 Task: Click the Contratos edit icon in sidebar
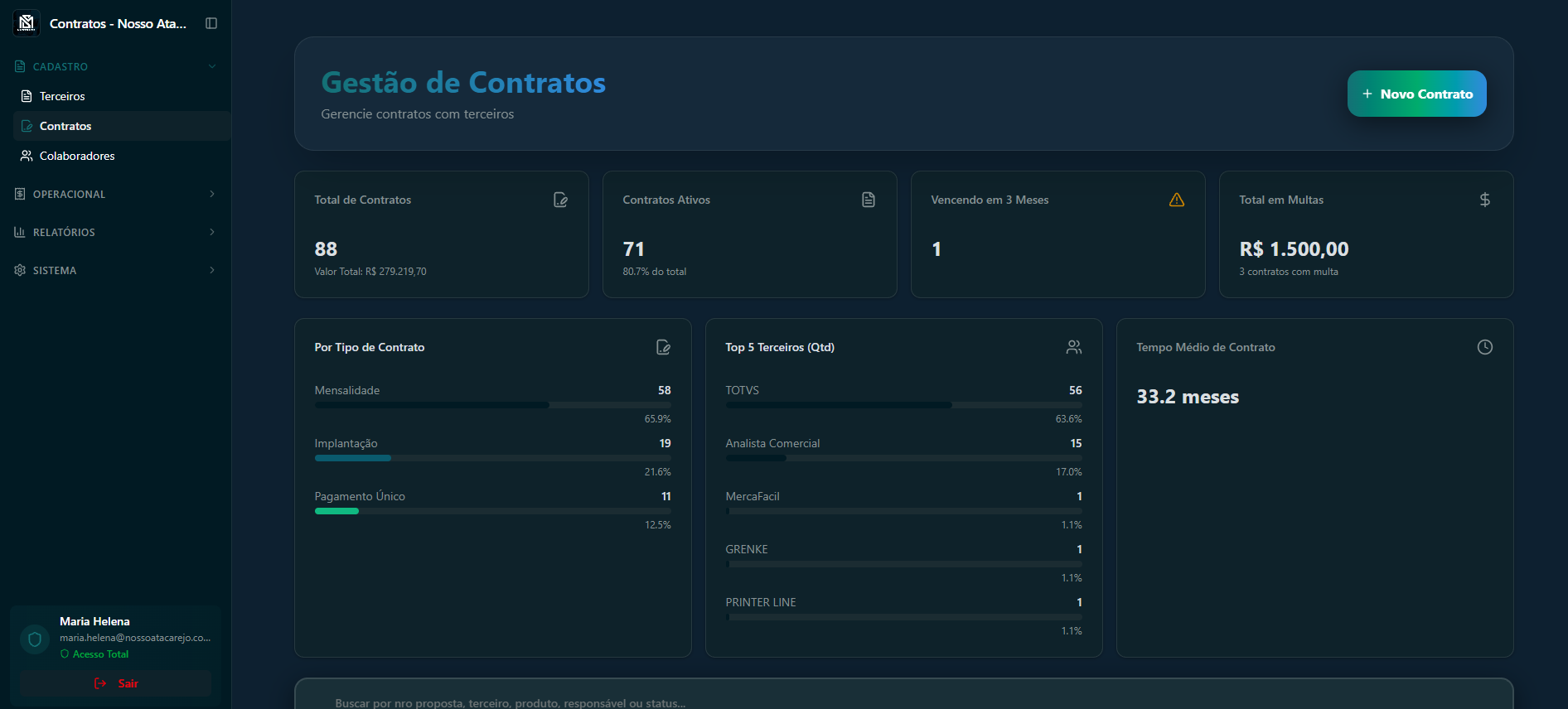(27, 126)
